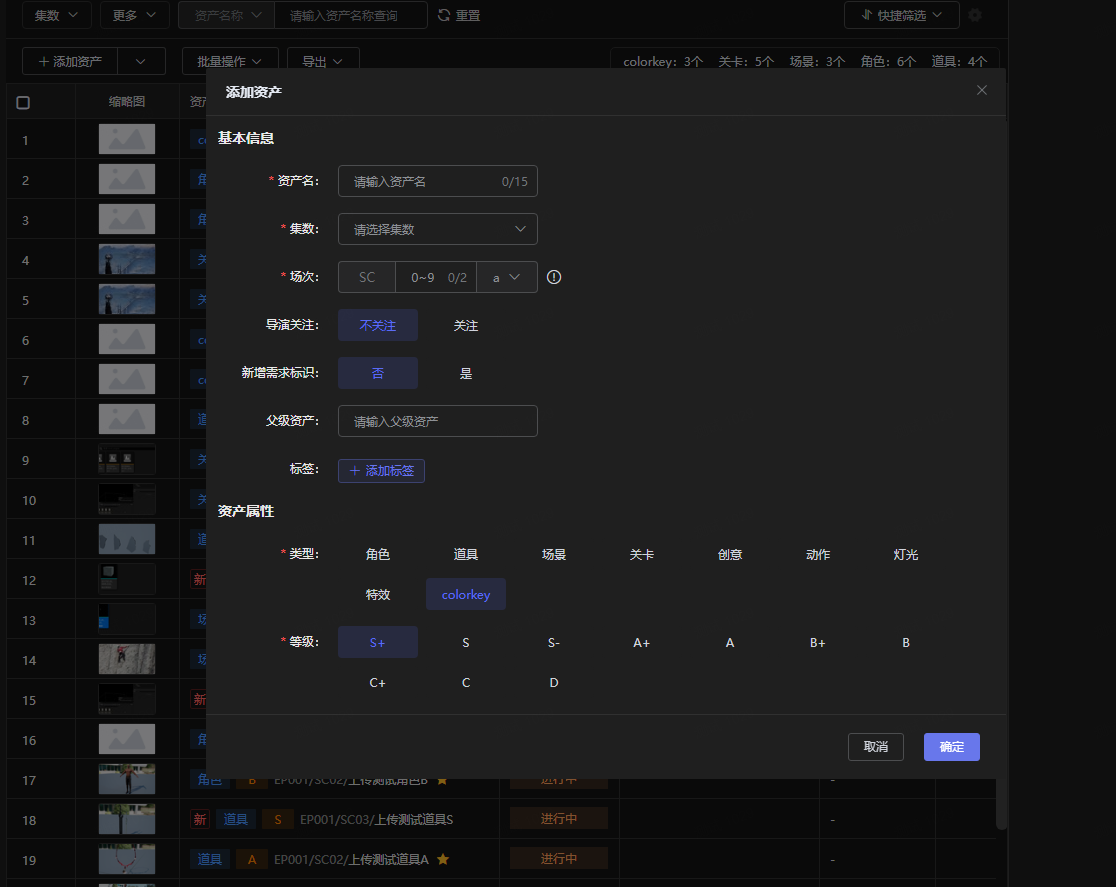Select the 道具 asset type
Image resolution: width=1116 pixels, height=887 pixels.
465,555
